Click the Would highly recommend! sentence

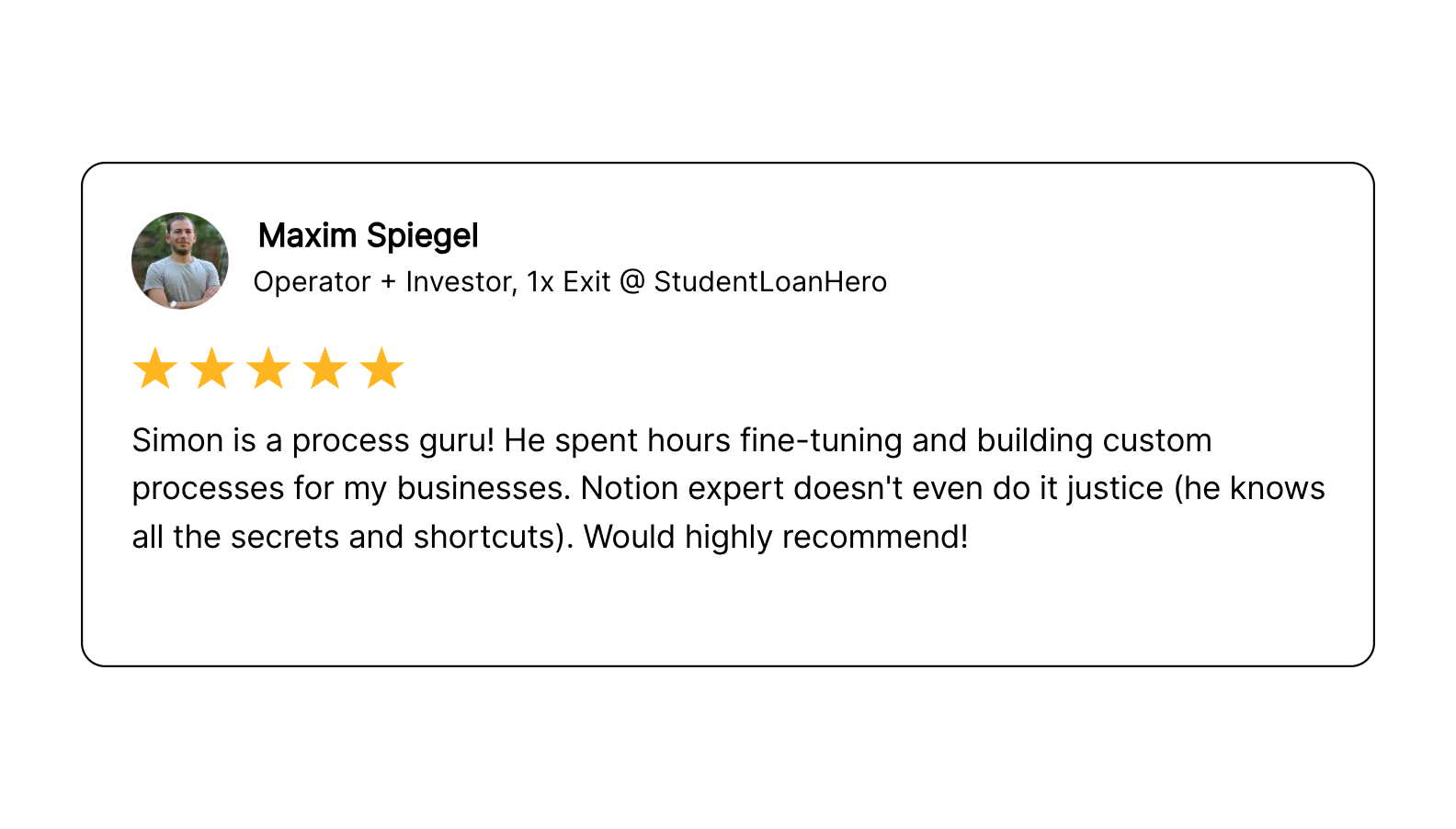(776, 537)
